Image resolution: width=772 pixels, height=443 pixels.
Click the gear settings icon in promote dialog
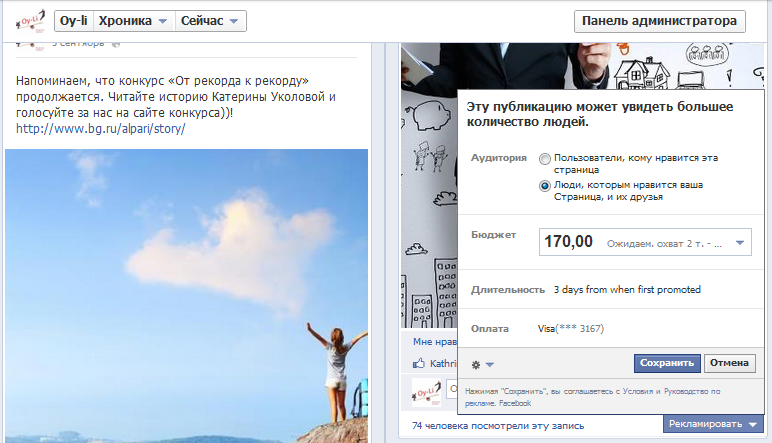click(476, 365)
